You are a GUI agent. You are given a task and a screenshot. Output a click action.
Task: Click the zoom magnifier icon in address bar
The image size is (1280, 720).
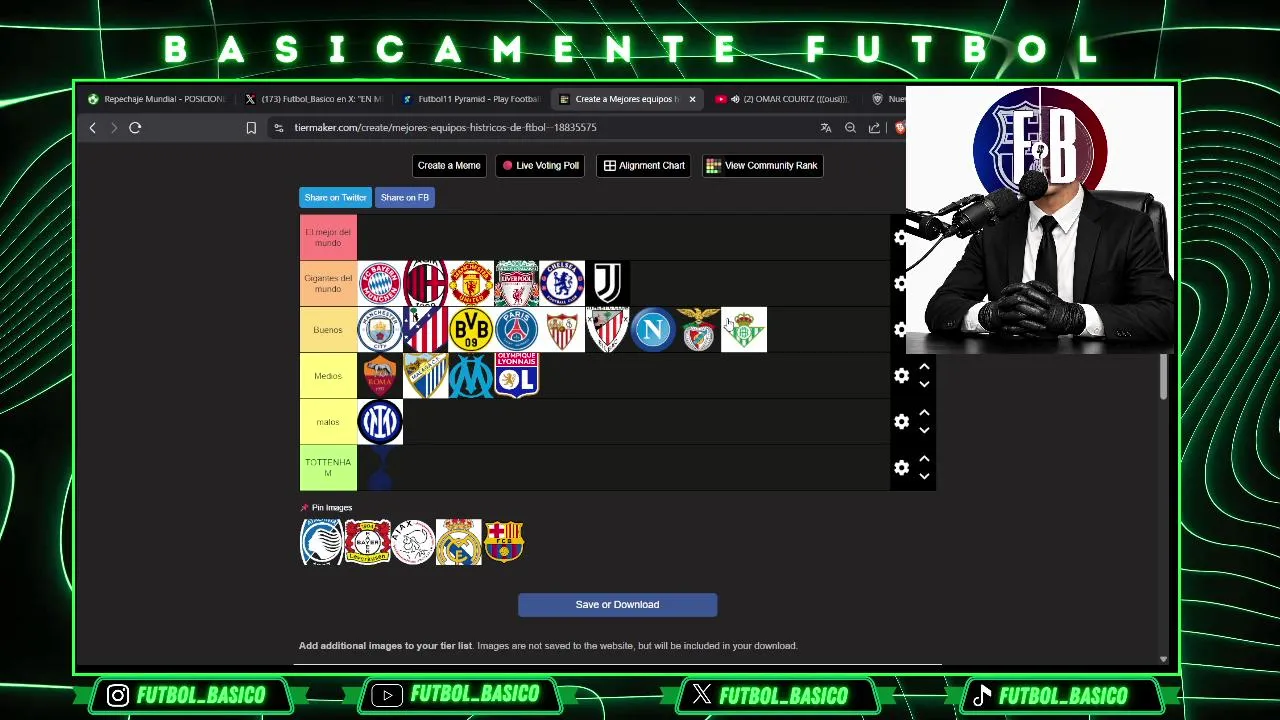(x=850, y=128)
